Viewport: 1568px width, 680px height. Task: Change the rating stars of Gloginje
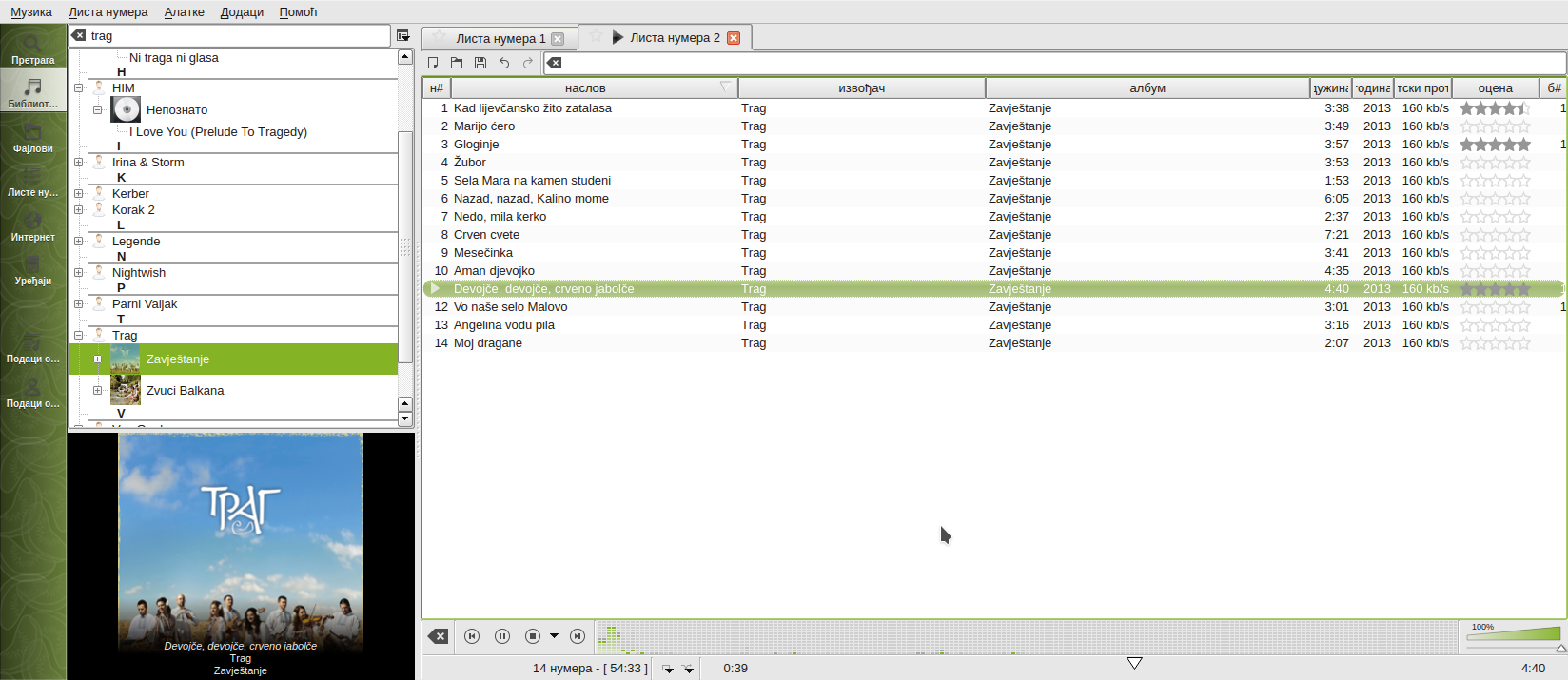click(x=1495, y=145)
